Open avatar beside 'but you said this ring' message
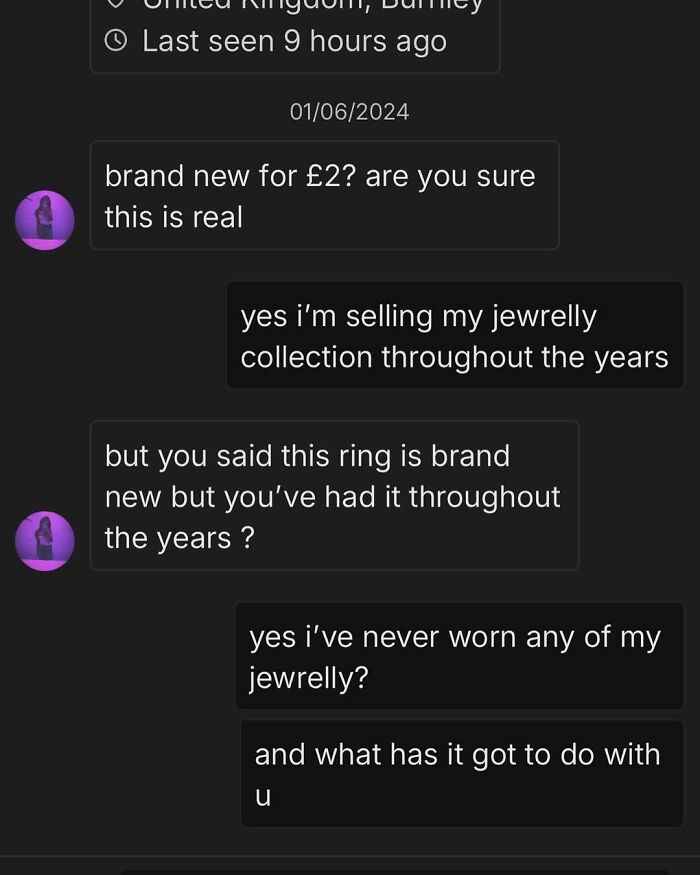This screenshot has height=875, width=700. click(x=45, y=541)
